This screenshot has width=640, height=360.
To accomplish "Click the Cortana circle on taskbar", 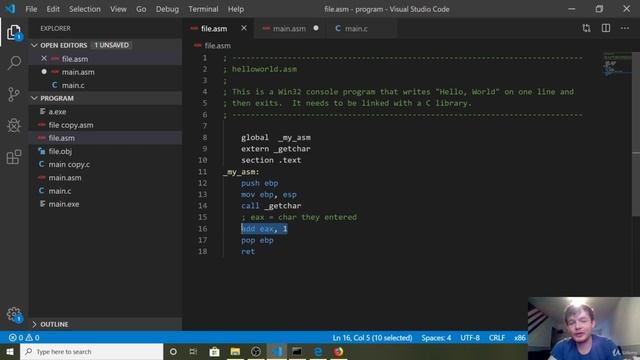I will coord(173,351).
